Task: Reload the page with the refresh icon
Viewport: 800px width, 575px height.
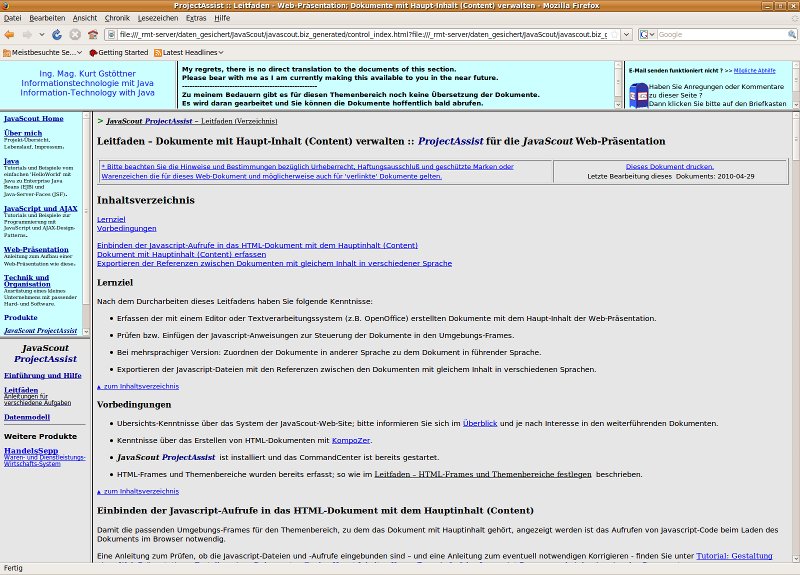Action: [58, 34]
